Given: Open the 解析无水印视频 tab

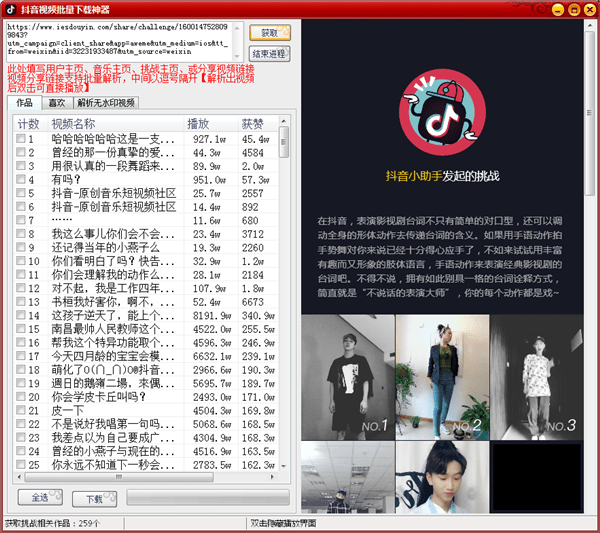Looking at the screenshot, I should (106, 103).
